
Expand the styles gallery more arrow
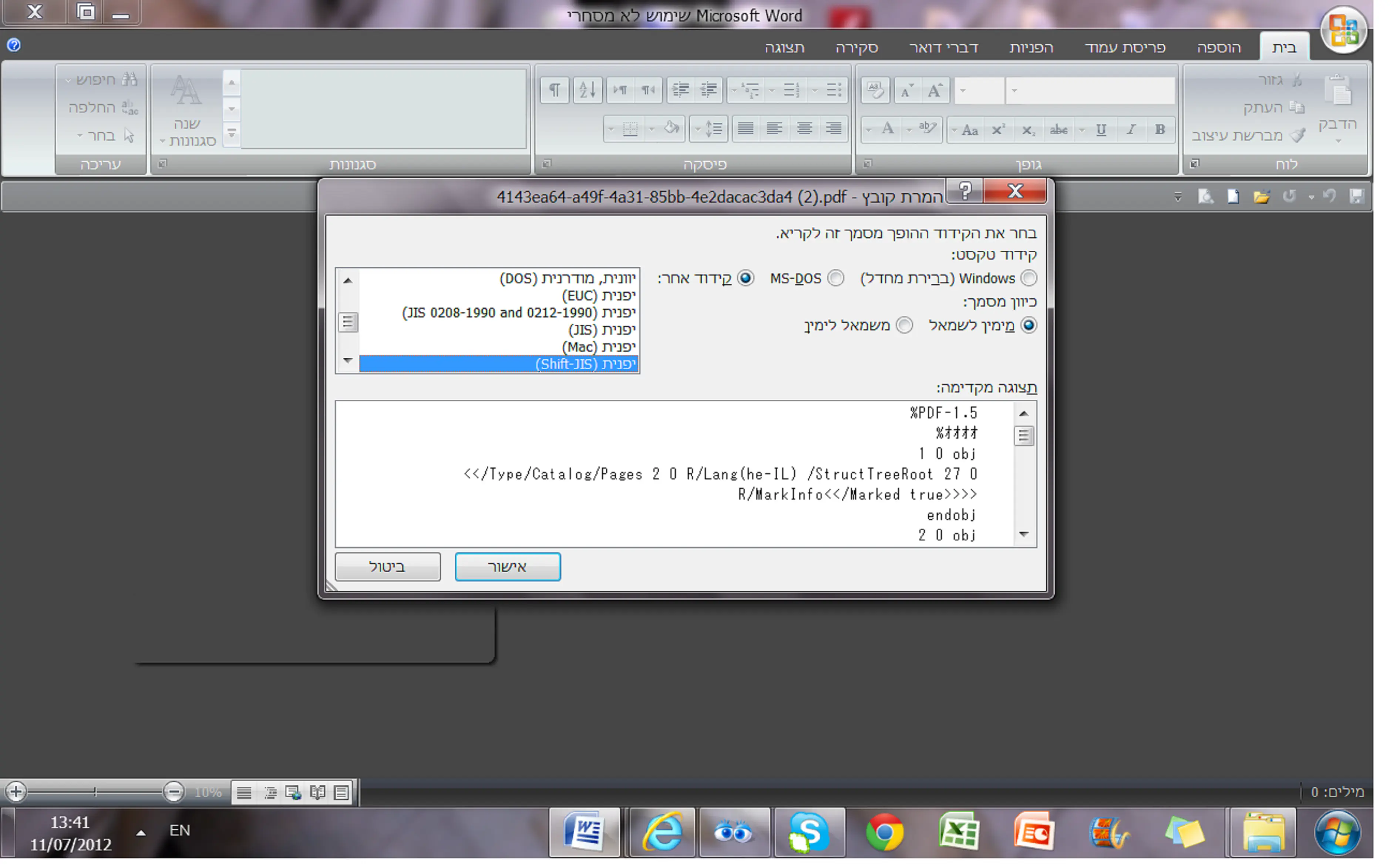(232, 134)
